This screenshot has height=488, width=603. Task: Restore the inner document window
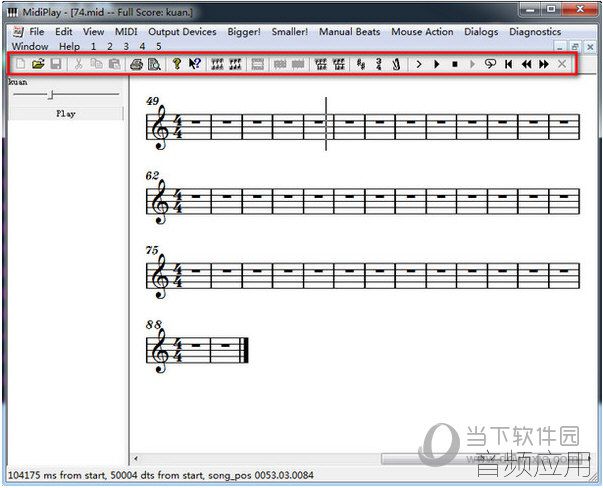pyautogui.click(x=575, y=47)
